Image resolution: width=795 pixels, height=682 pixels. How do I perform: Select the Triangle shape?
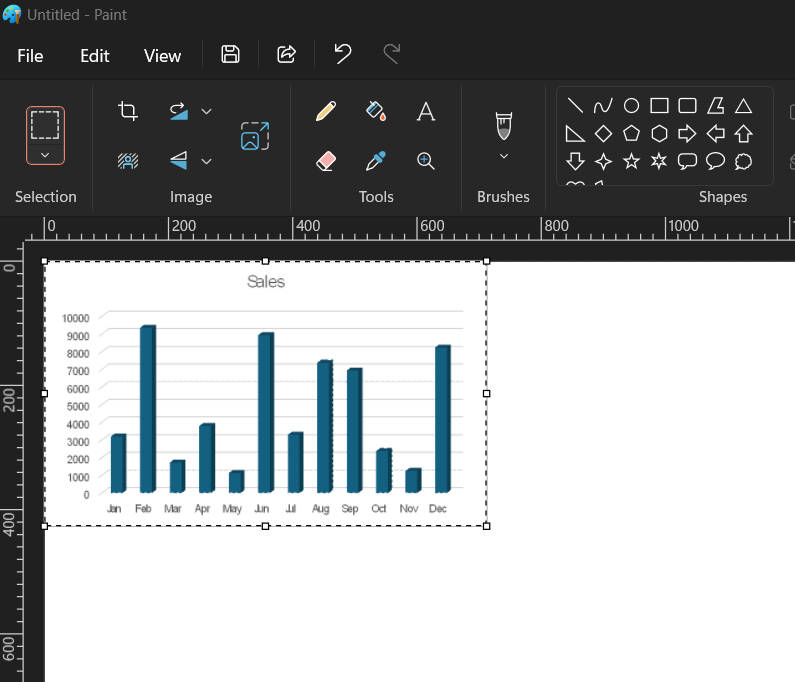point(743,105)
